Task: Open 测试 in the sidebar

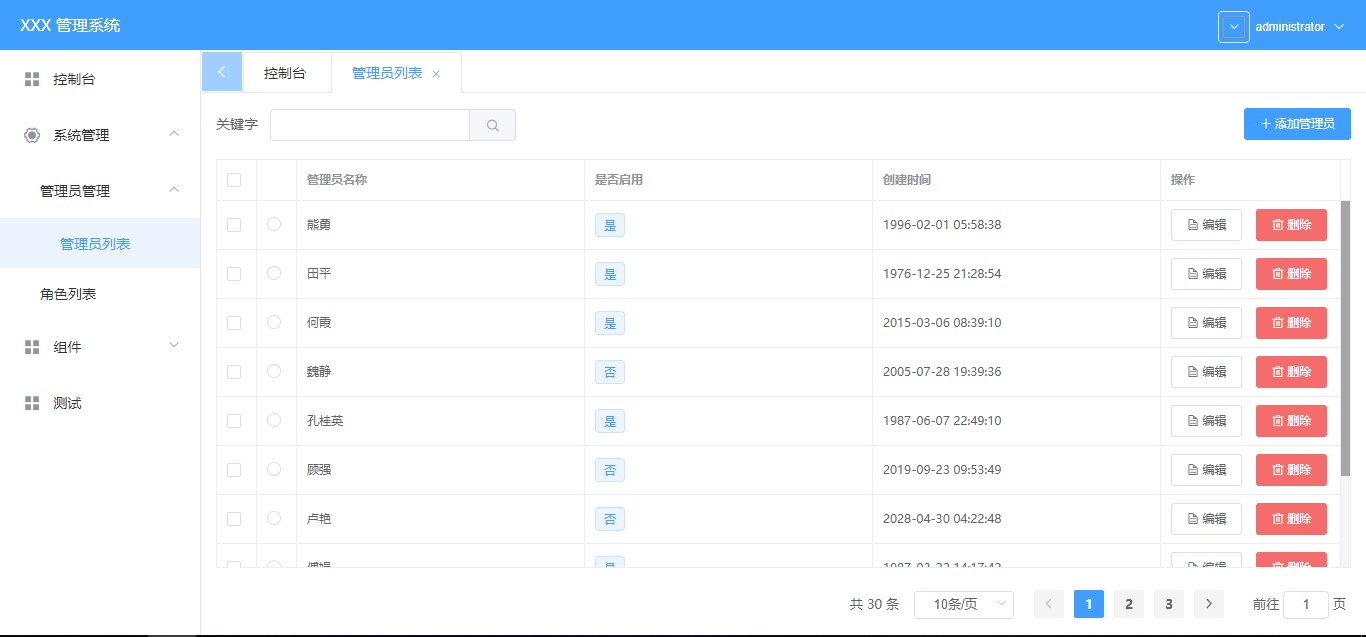Action: [x=100, y=403]
